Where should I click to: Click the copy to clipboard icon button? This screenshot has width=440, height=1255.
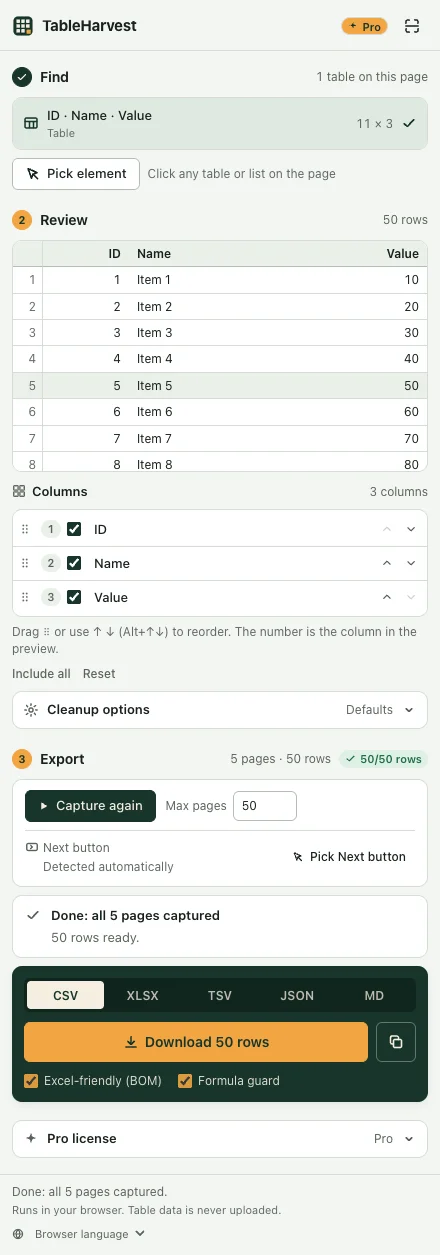click(396, 1042)
